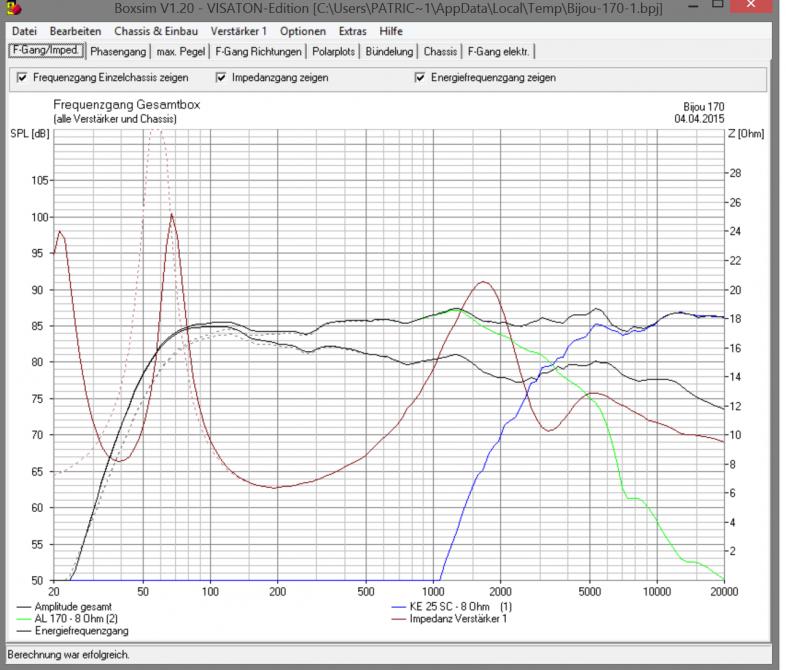
Task: Uncheck 'Energiefrequenzgang zeigen' option
Action: 420,77
